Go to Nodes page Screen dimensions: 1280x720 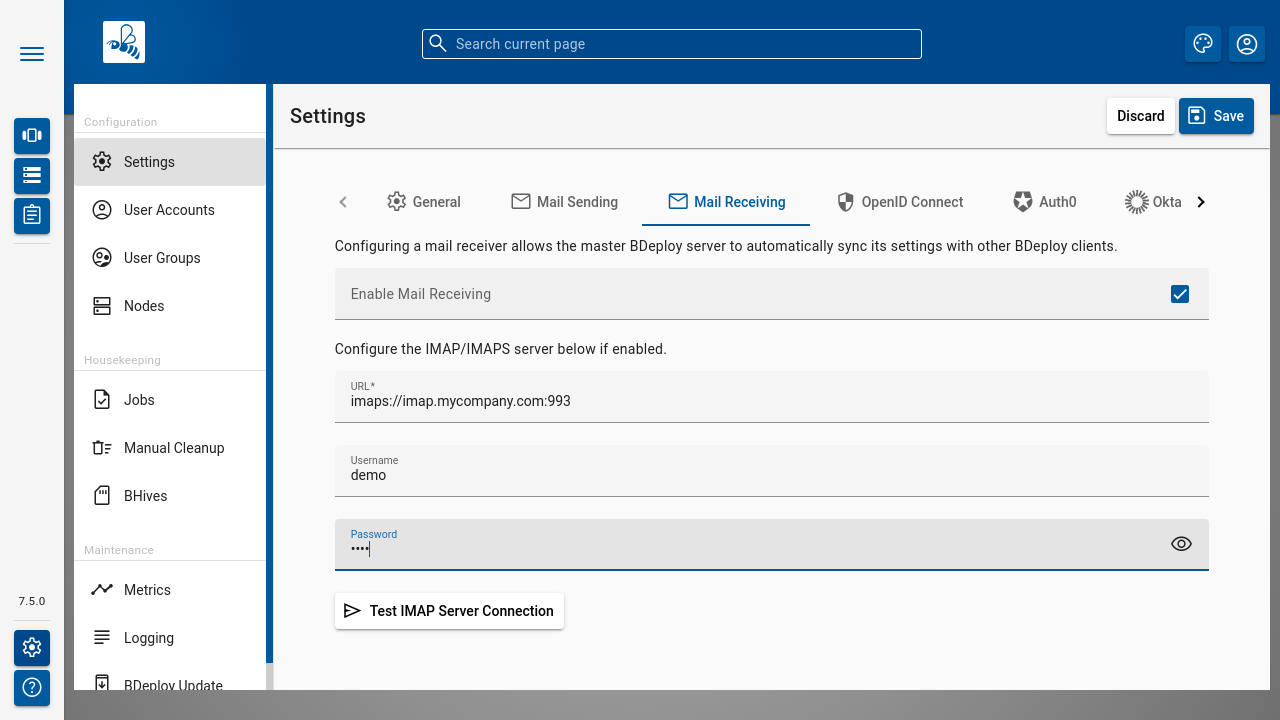click(170, 306)
